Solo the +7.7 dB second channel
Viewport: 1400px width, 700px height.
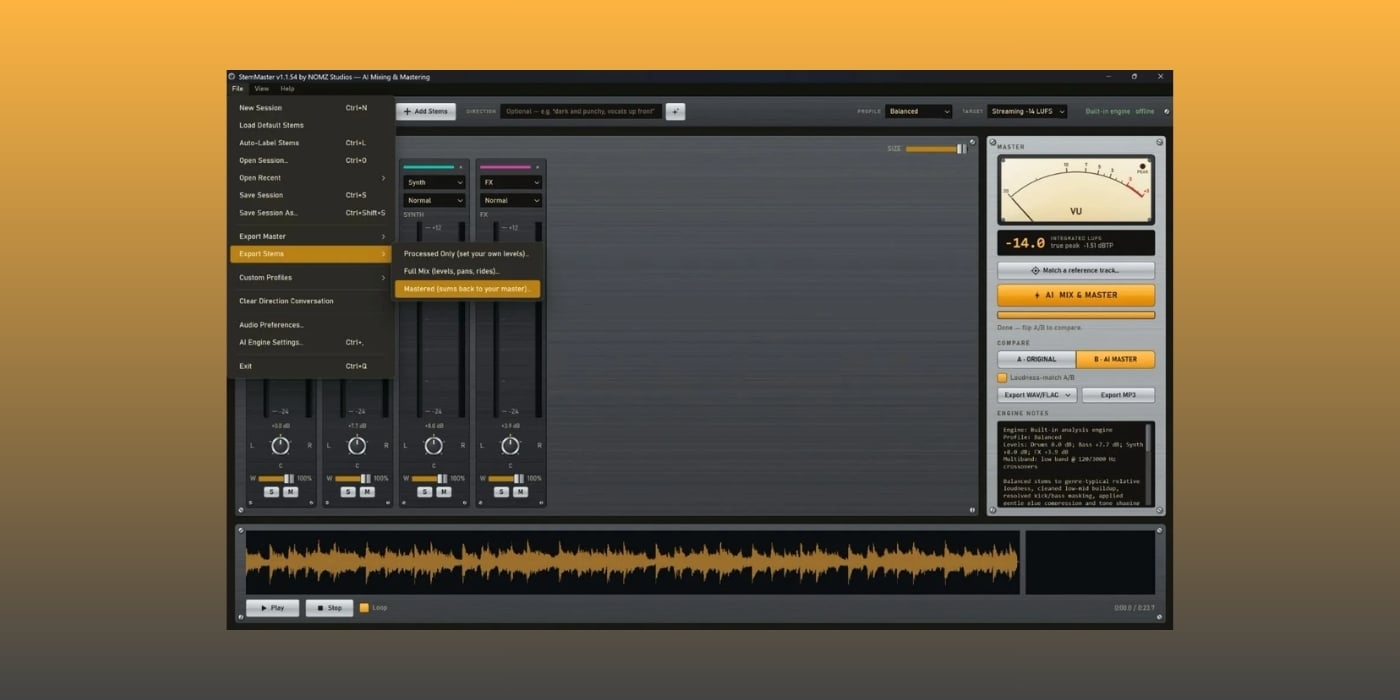tap(348, 491)
